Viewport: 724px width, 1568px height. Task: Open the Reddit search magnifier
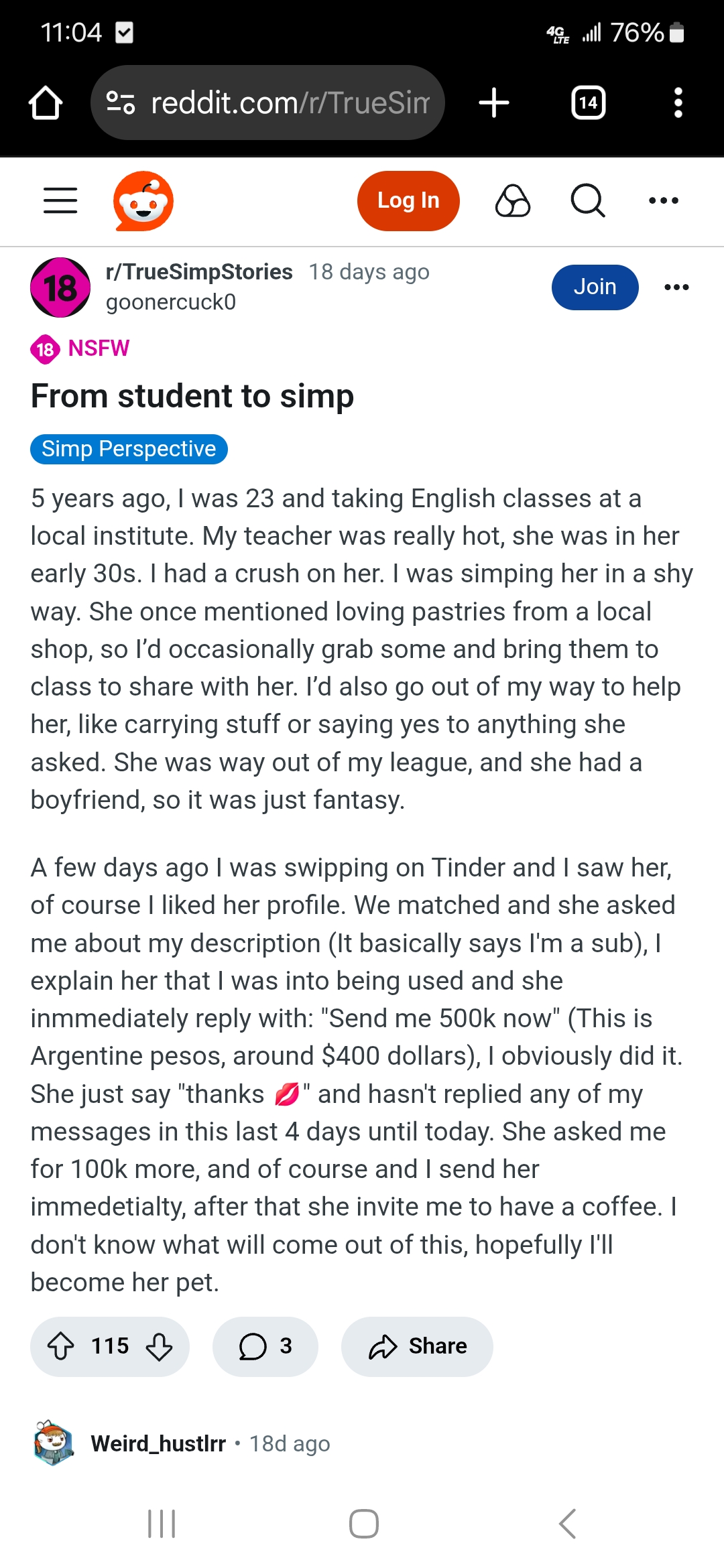coord(588,200)
